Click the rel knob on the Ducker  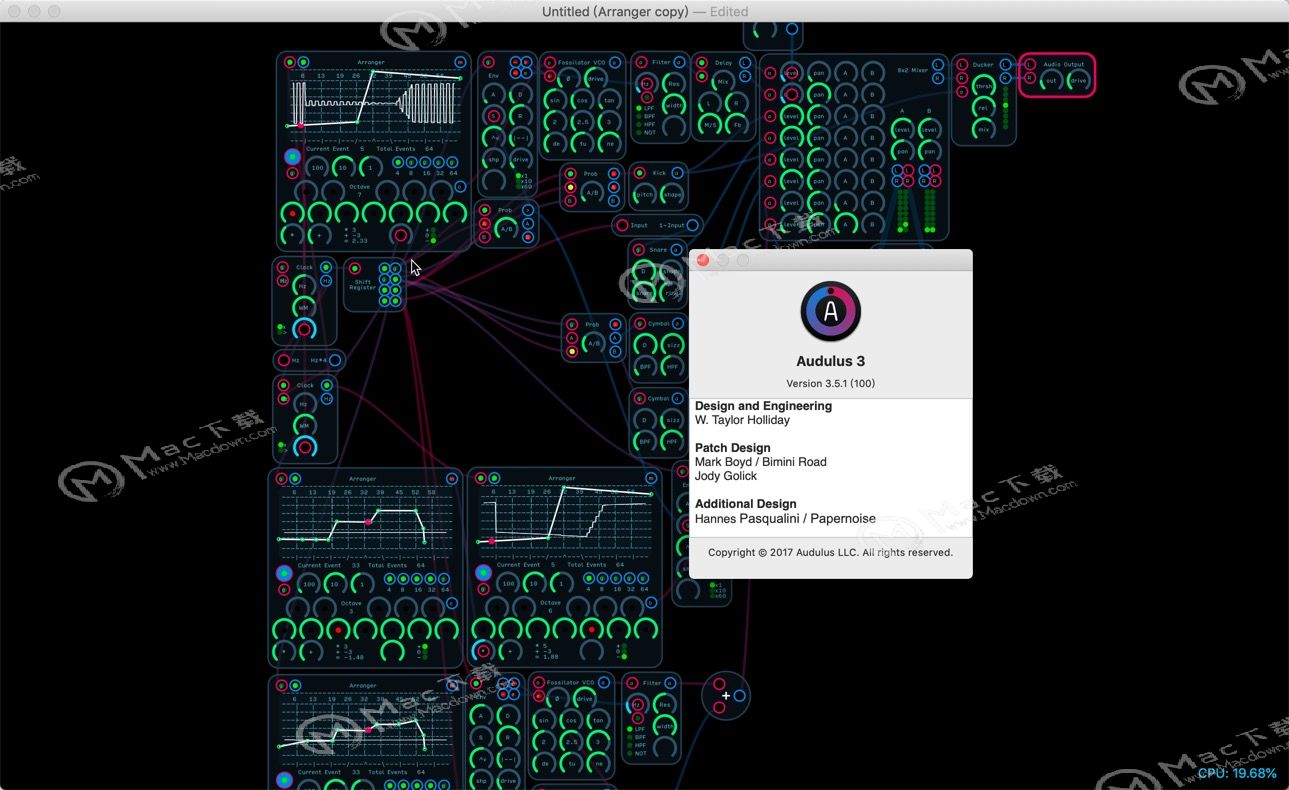coord(984,109)
